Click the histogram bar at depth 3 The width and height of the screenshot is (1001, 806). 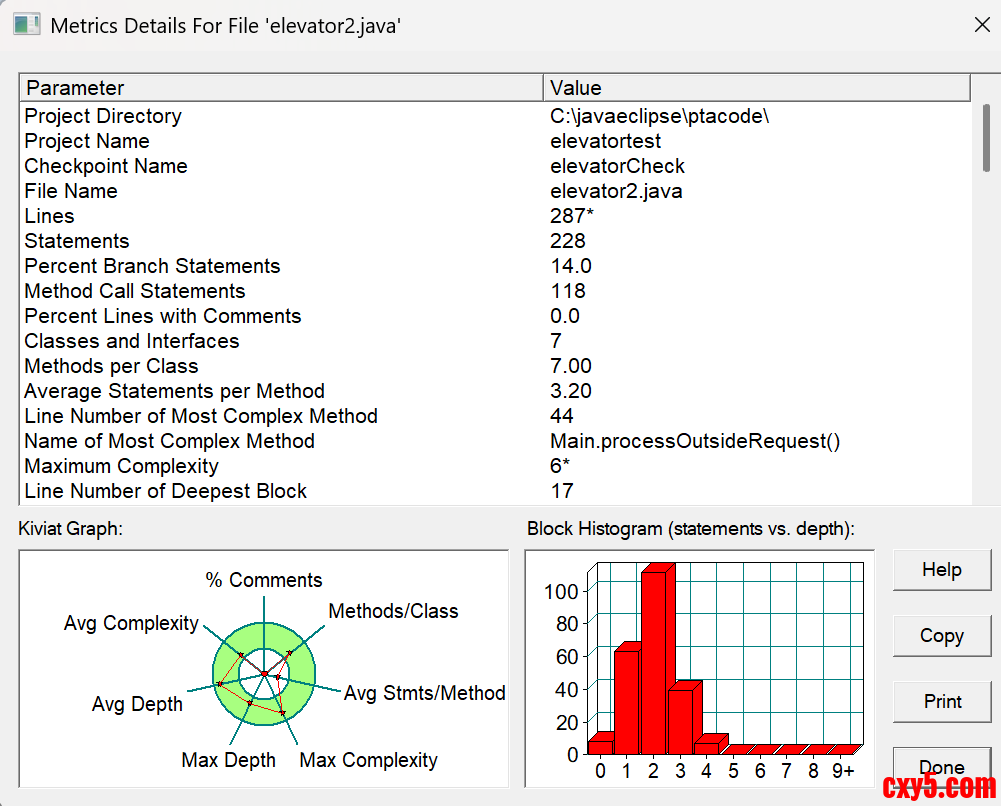(x=680, y=720)
